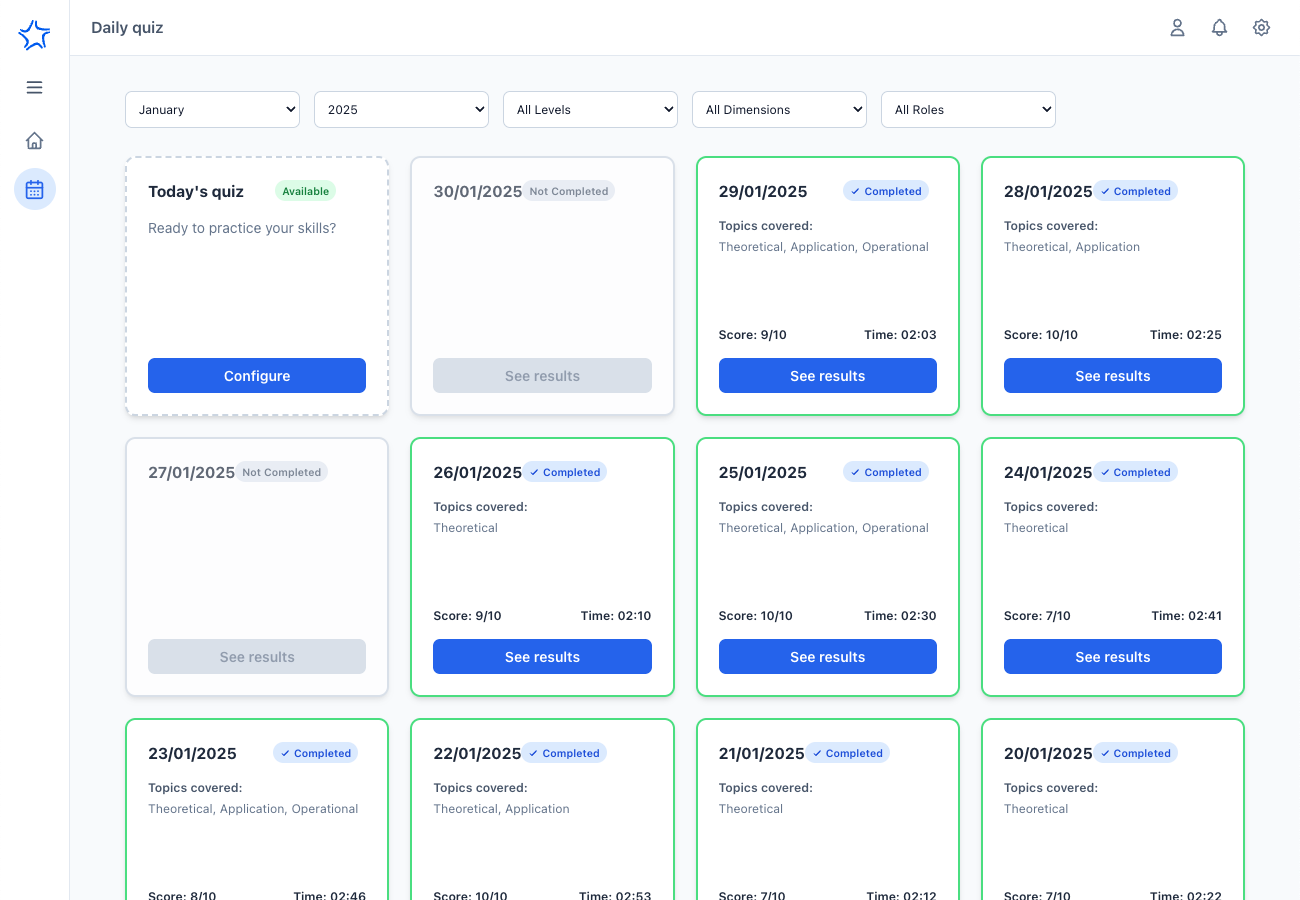Image resolution: width=1300 pixels, height=900 pixels.
Task: View results of the 28/01/2025 quiz
Action: tap(1112, 376)
